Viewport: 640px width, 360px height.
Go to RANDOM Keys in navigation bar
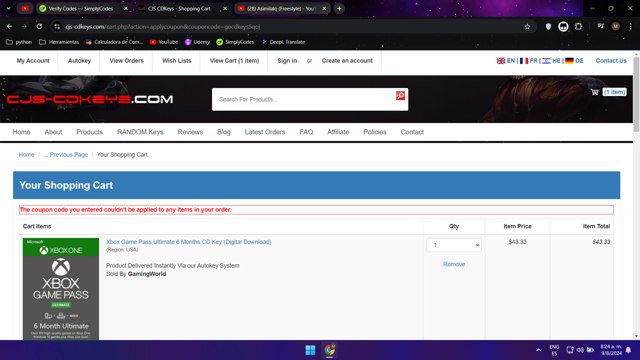pyautogui.click(x=140, y=132)
